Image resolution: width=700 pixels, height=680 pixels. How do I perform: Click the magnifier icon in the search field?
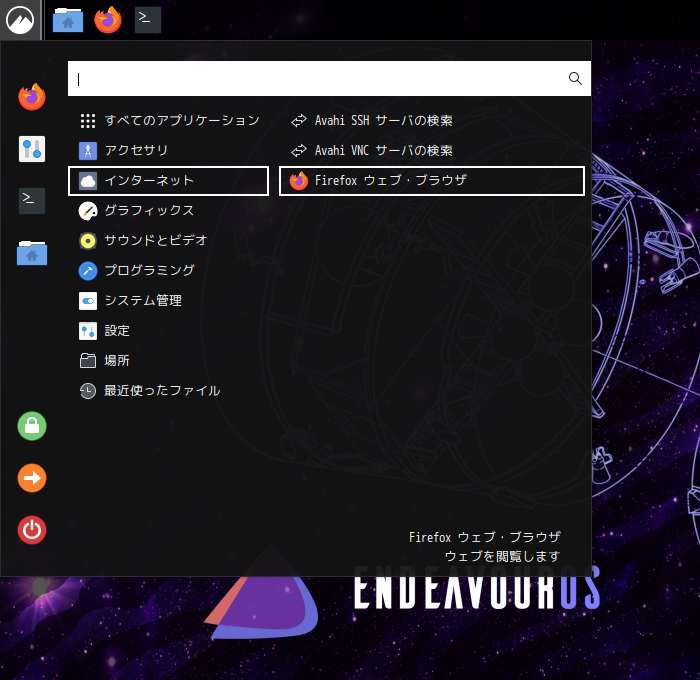575,79
